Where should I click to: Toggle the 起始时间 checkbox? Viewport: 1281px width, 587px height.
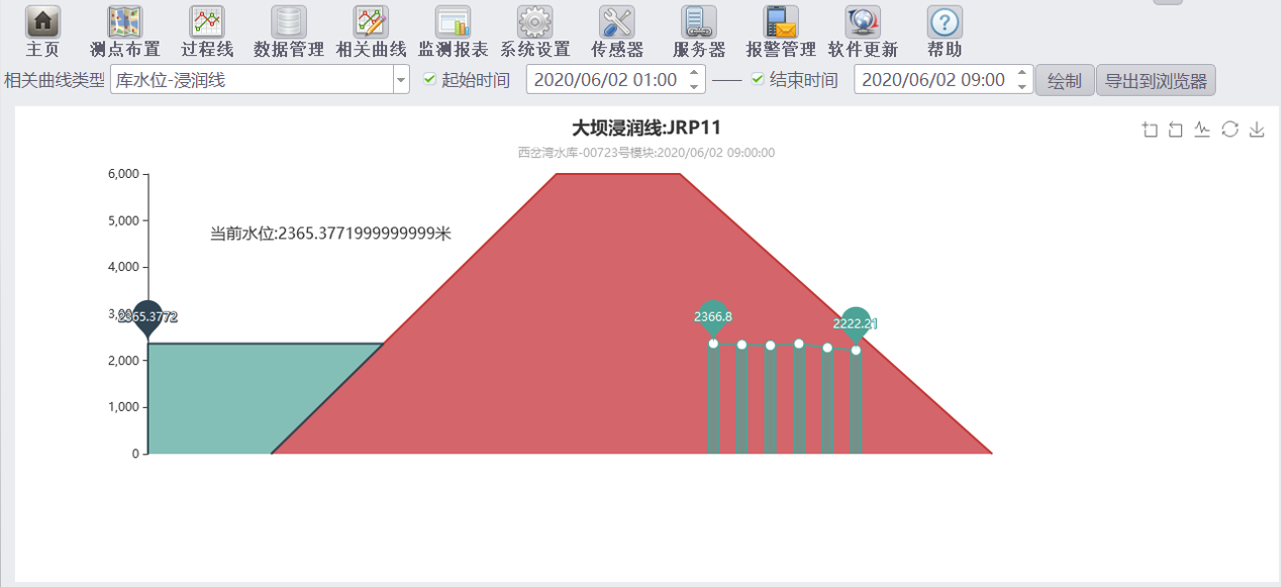[x=429, y=79]
